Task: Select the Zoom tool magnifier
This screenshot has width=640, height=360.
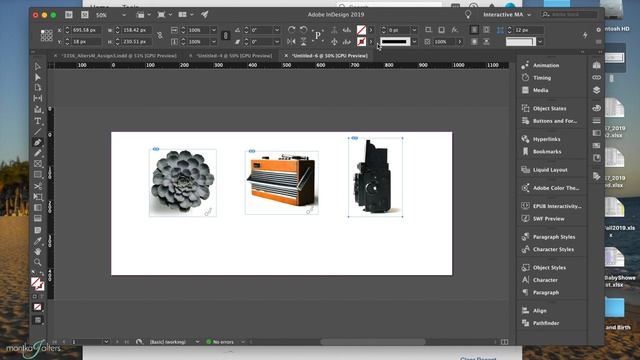Action: [38, 262]
